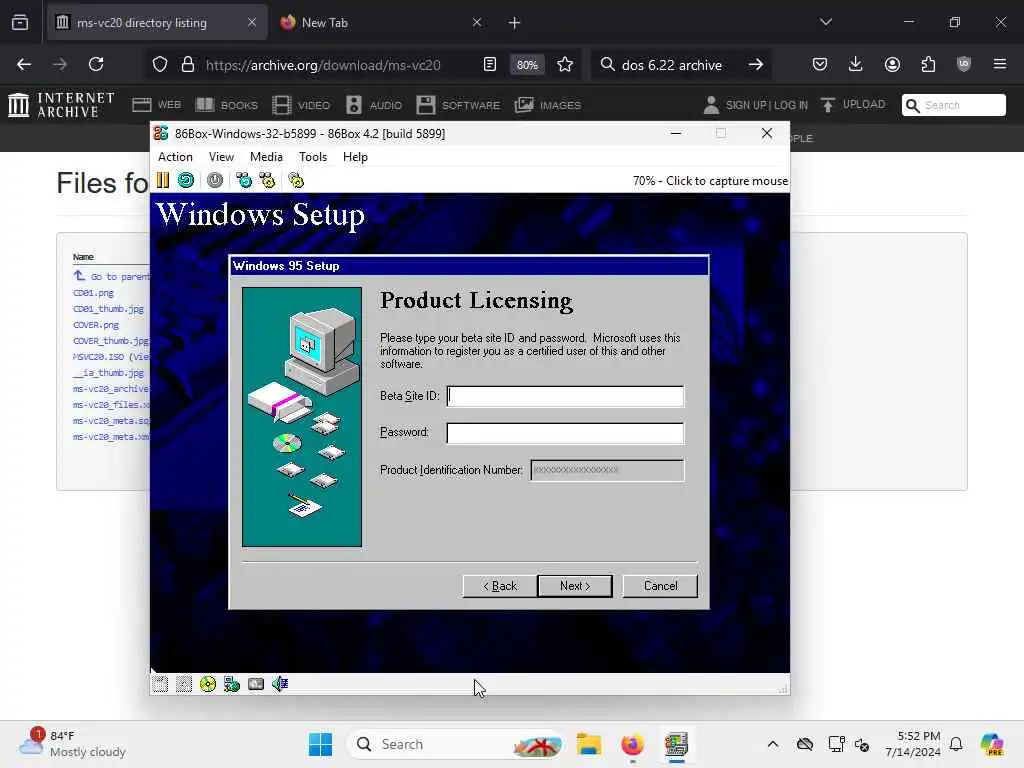Screen dimensions: 1024x768
Task: Click the uBlock Origin shield icon
Action: [964, 64]
